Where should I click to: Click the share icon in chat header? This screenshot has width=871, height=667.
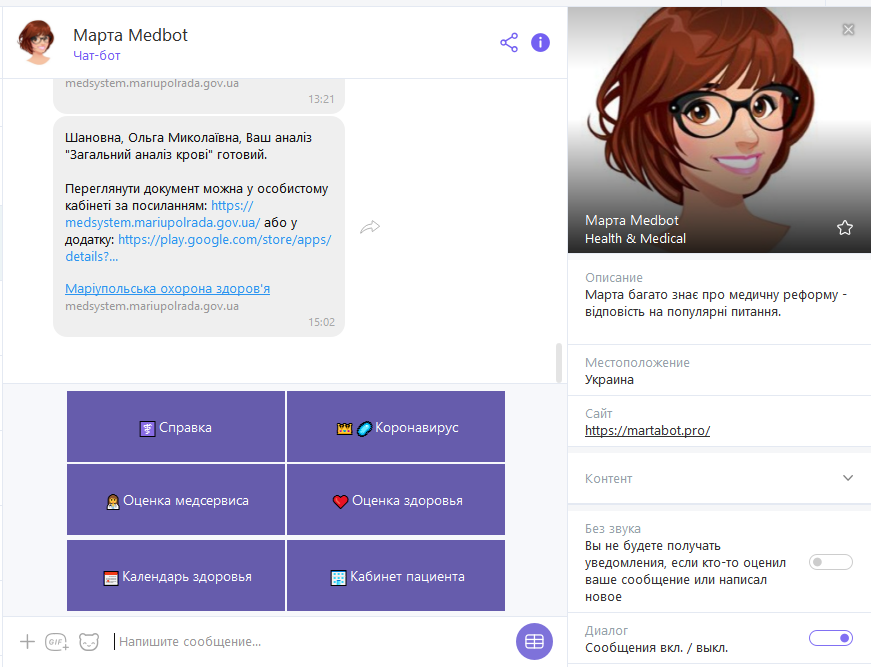click(509, 42)
